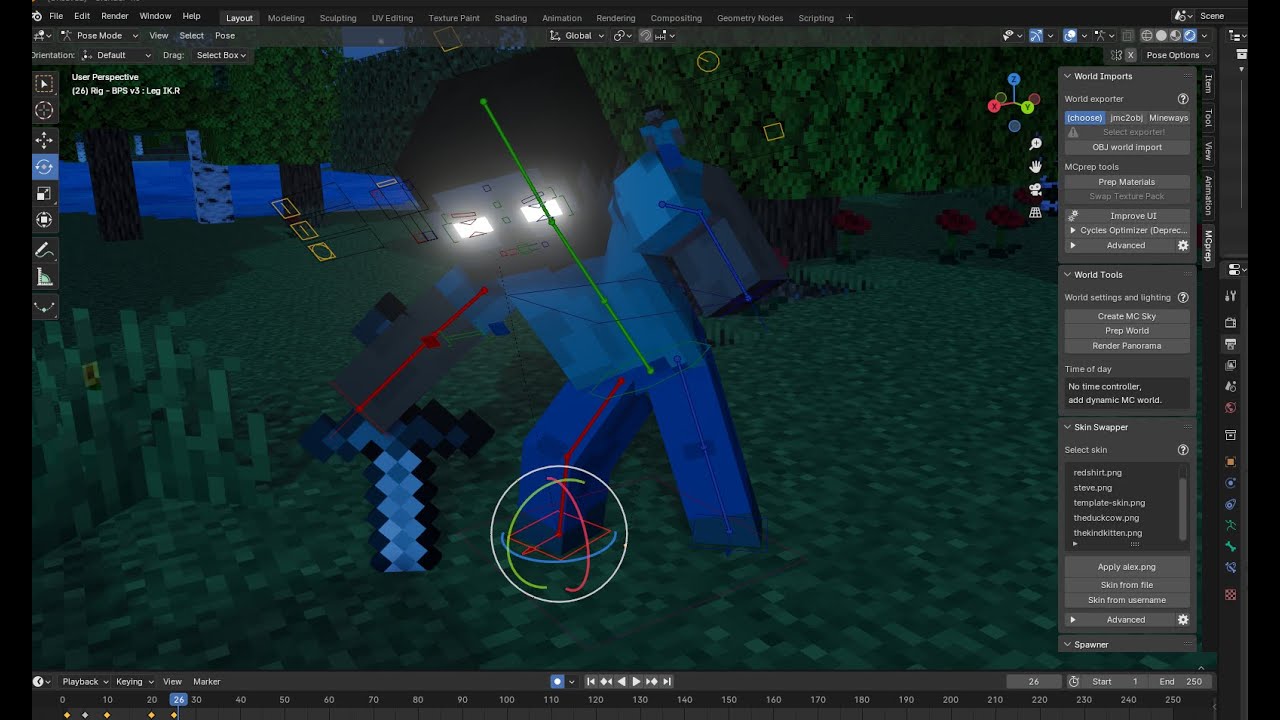This screenshot has height=720, width=1280.
Task: Open the Edit menu
Action: 82,16
